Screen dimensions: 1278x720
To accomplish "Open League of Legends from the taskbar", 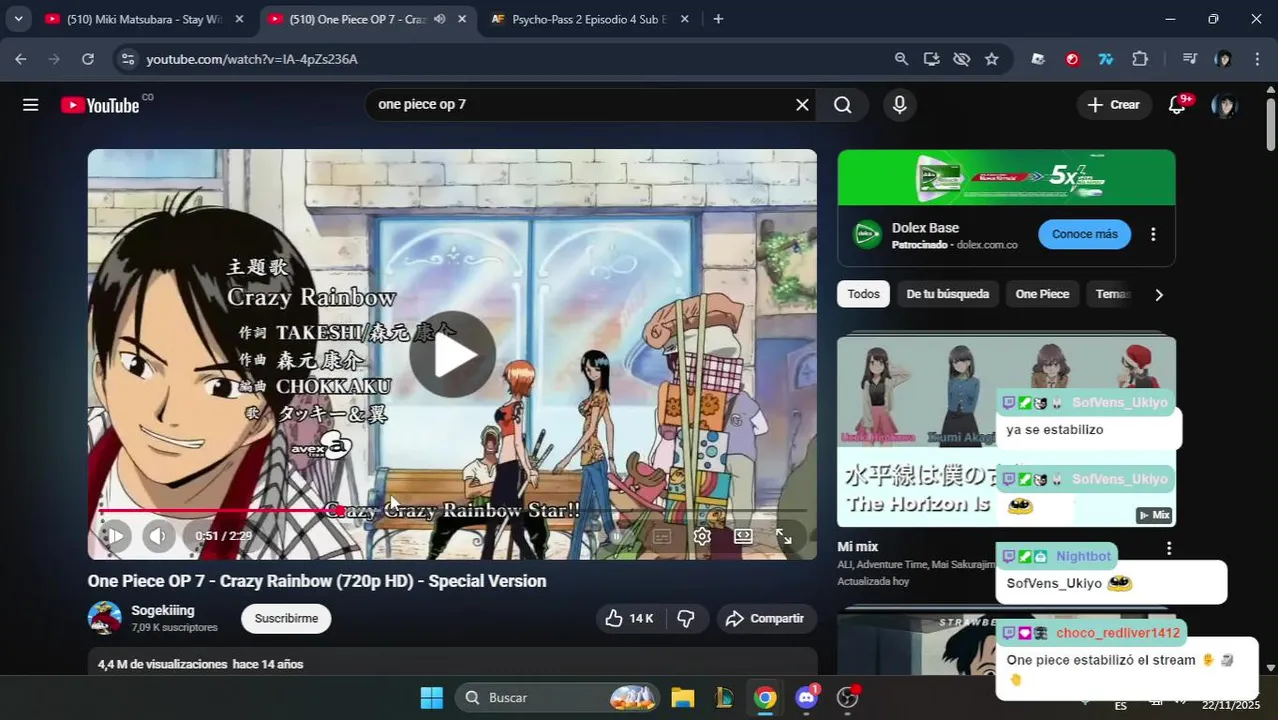I will pyautogui.click(x=723, y=698).
